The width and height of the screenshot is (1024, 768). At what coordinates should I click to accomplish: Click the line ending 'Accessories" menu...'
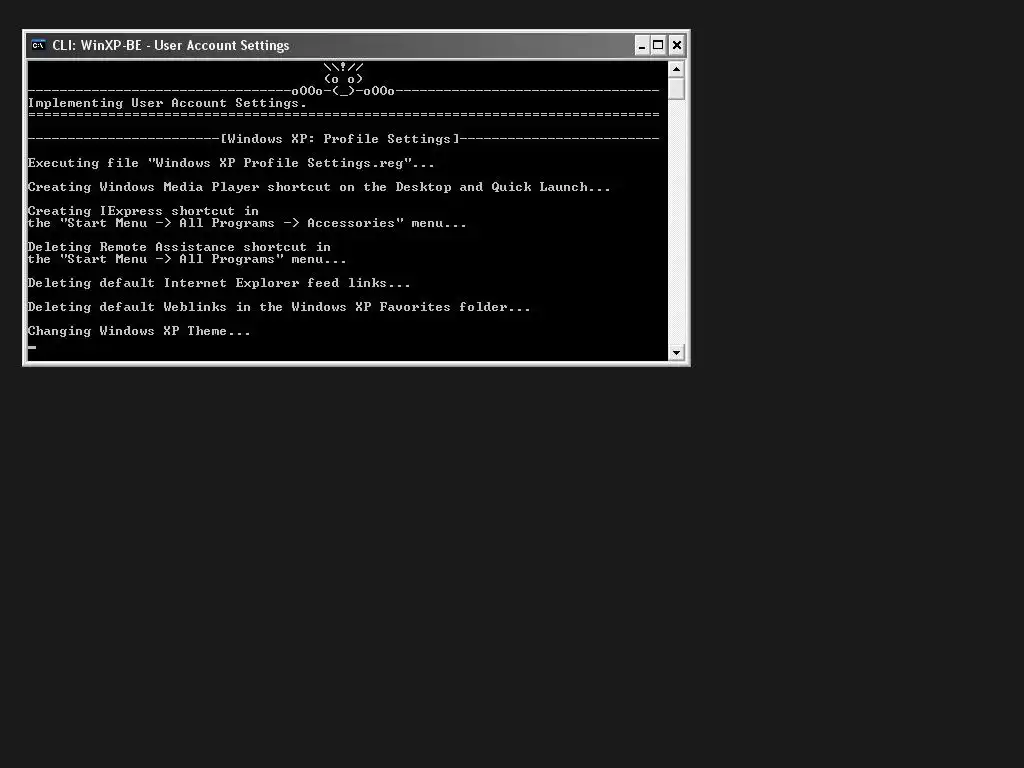click(248, 223)
